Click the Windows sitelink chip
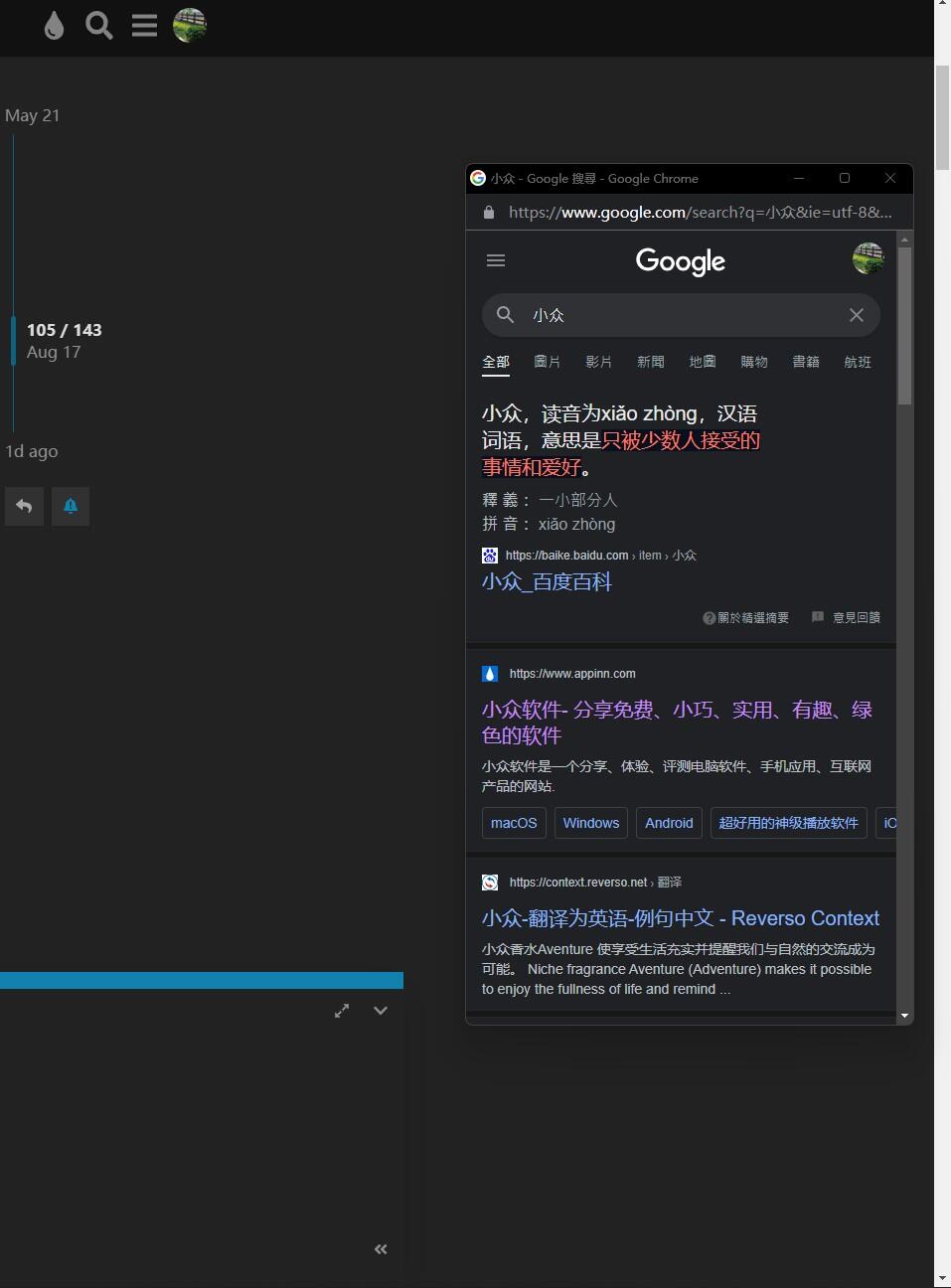Viewport: 951px width, 1288px height. (590, 823)
